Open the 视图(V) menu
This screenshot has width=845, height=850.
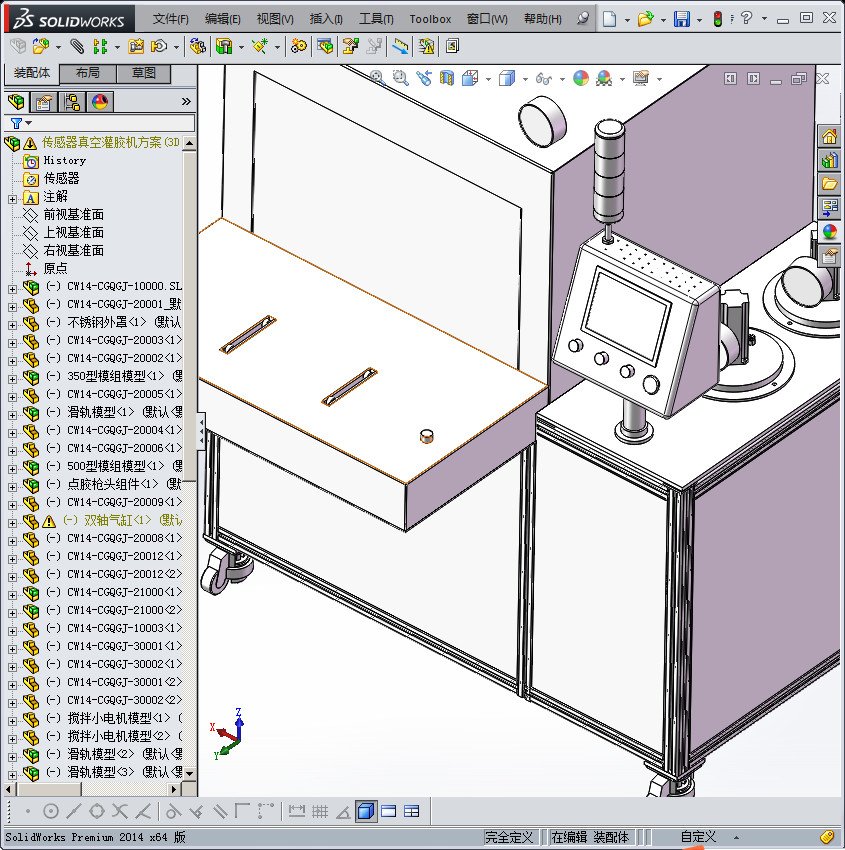(275, 19)
